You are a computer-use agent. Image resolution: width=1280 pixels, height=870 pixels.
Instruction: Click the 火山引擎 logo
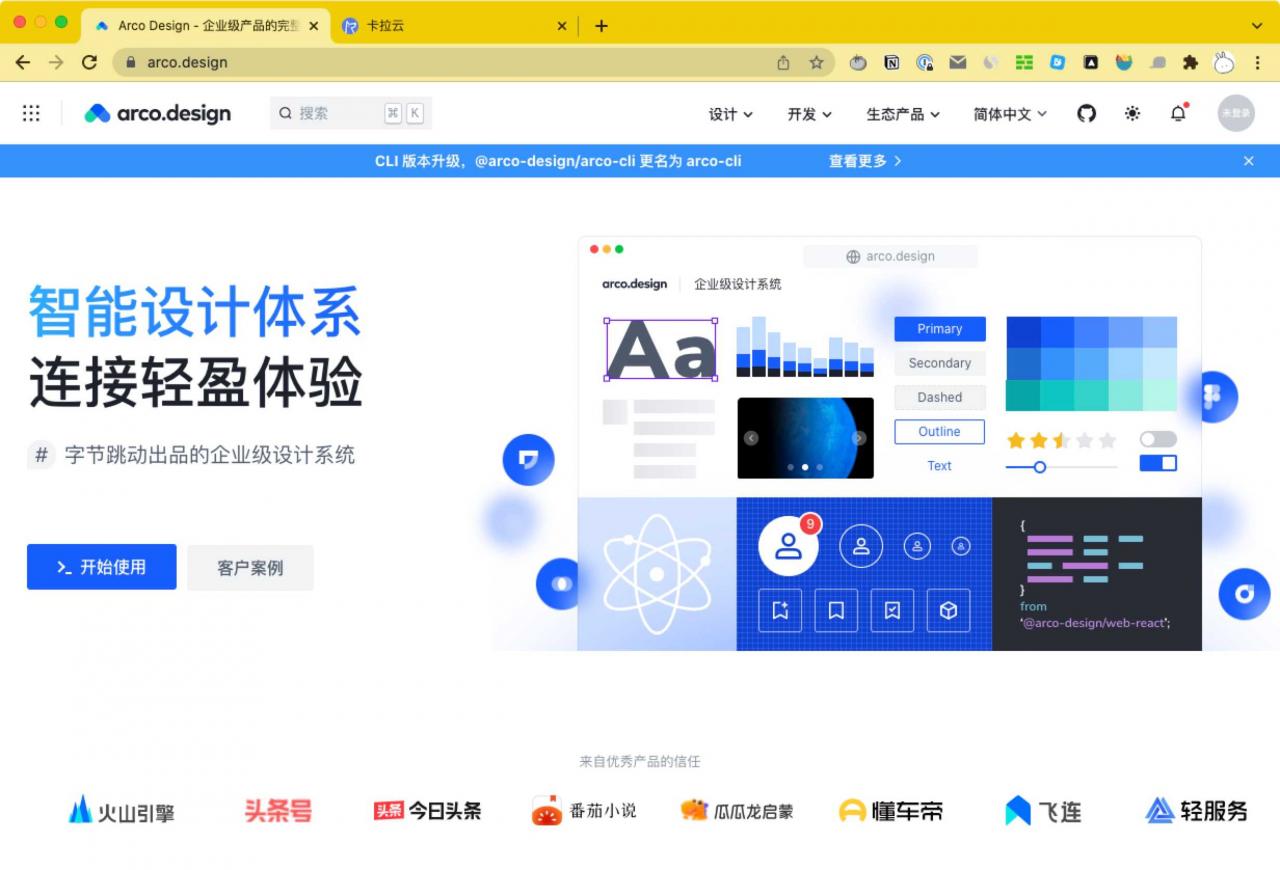coord(121,810)
